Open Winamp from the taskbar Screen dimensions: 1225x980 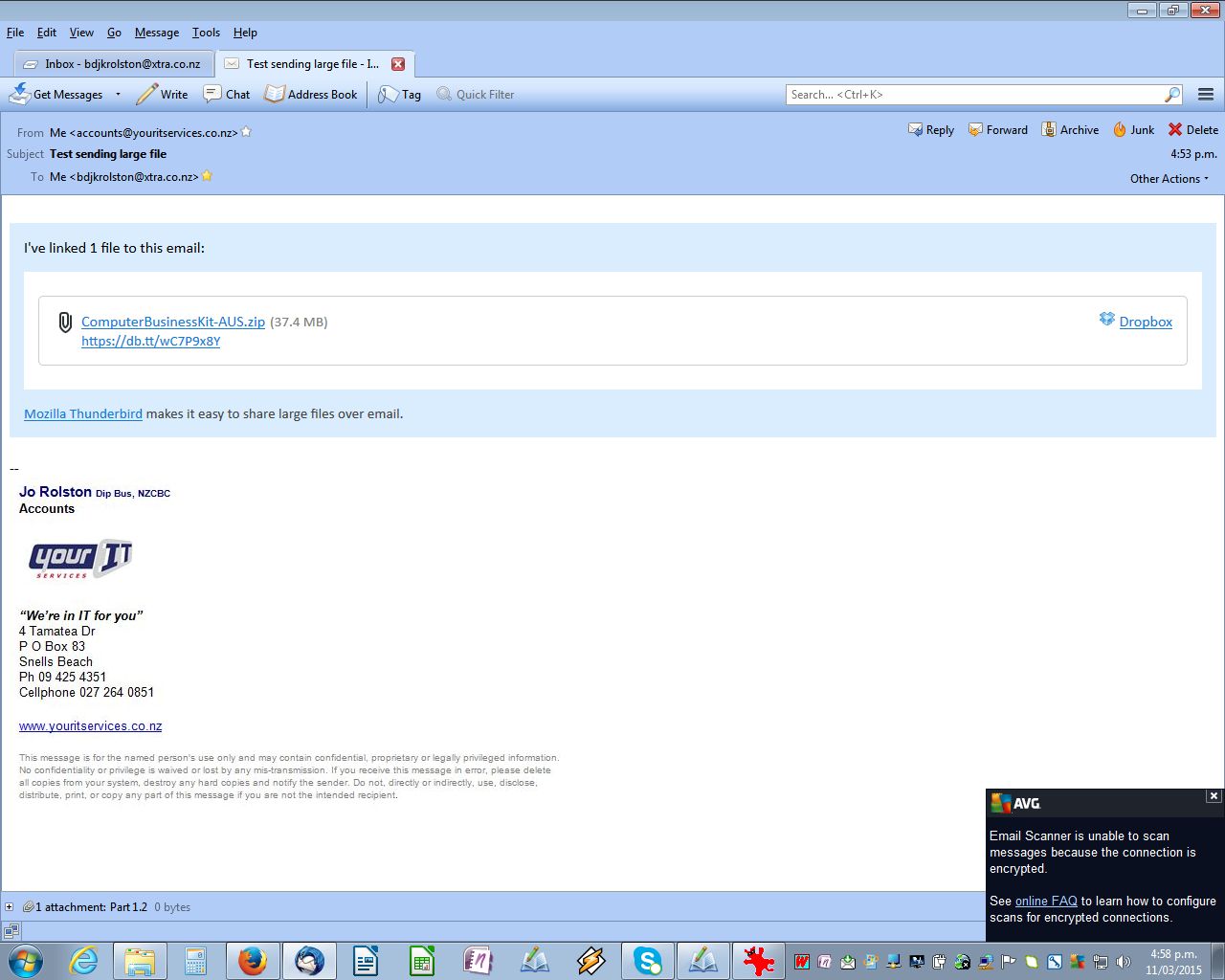tap(590, 961)
